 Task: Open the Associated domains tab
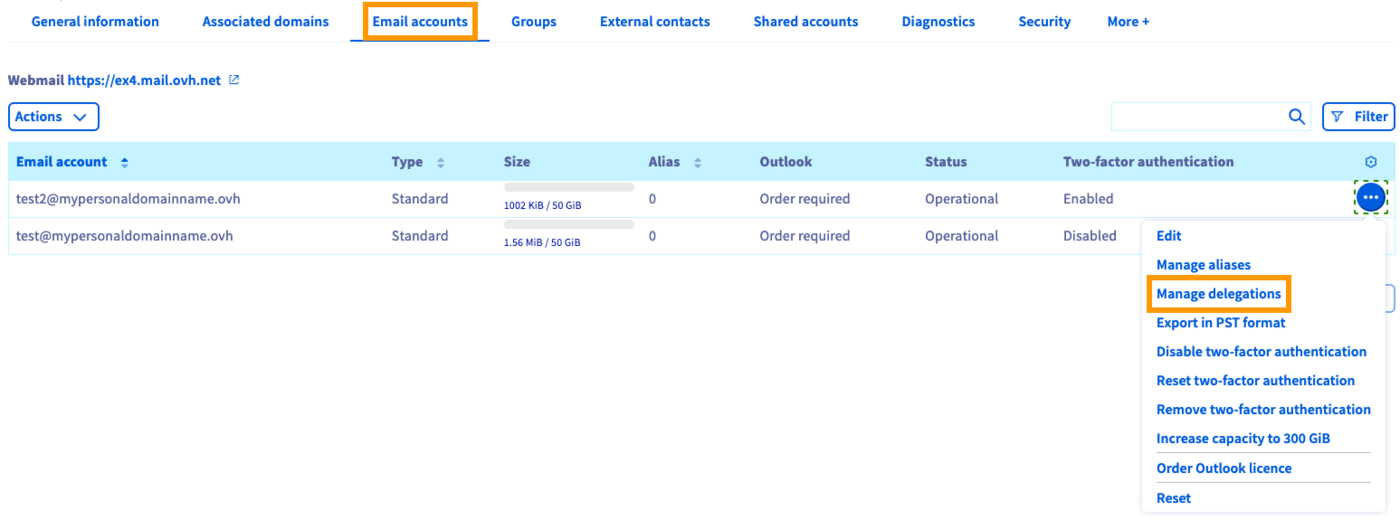265,21
